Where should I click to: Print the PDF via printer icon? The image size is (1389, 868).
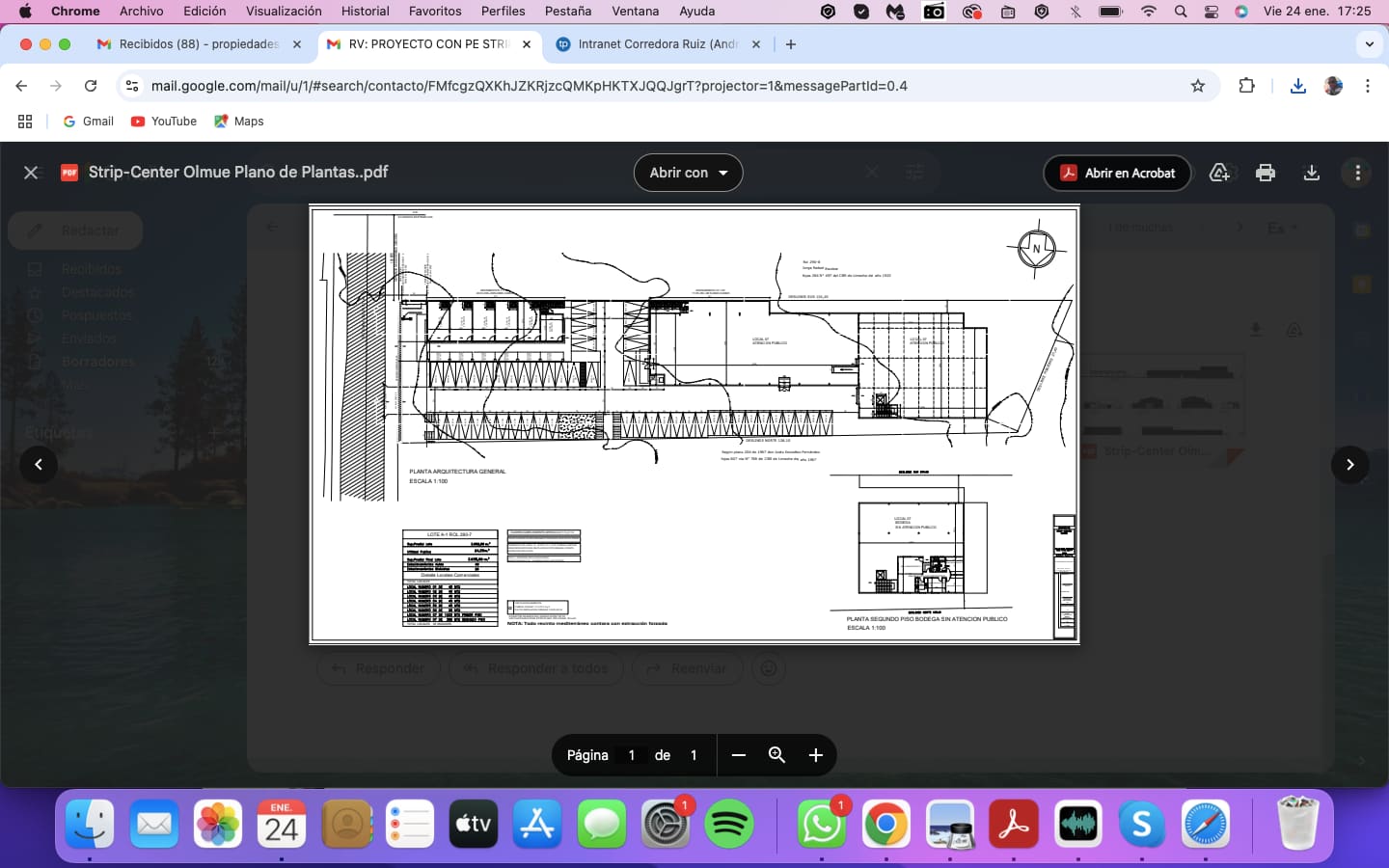[1266, 173]
